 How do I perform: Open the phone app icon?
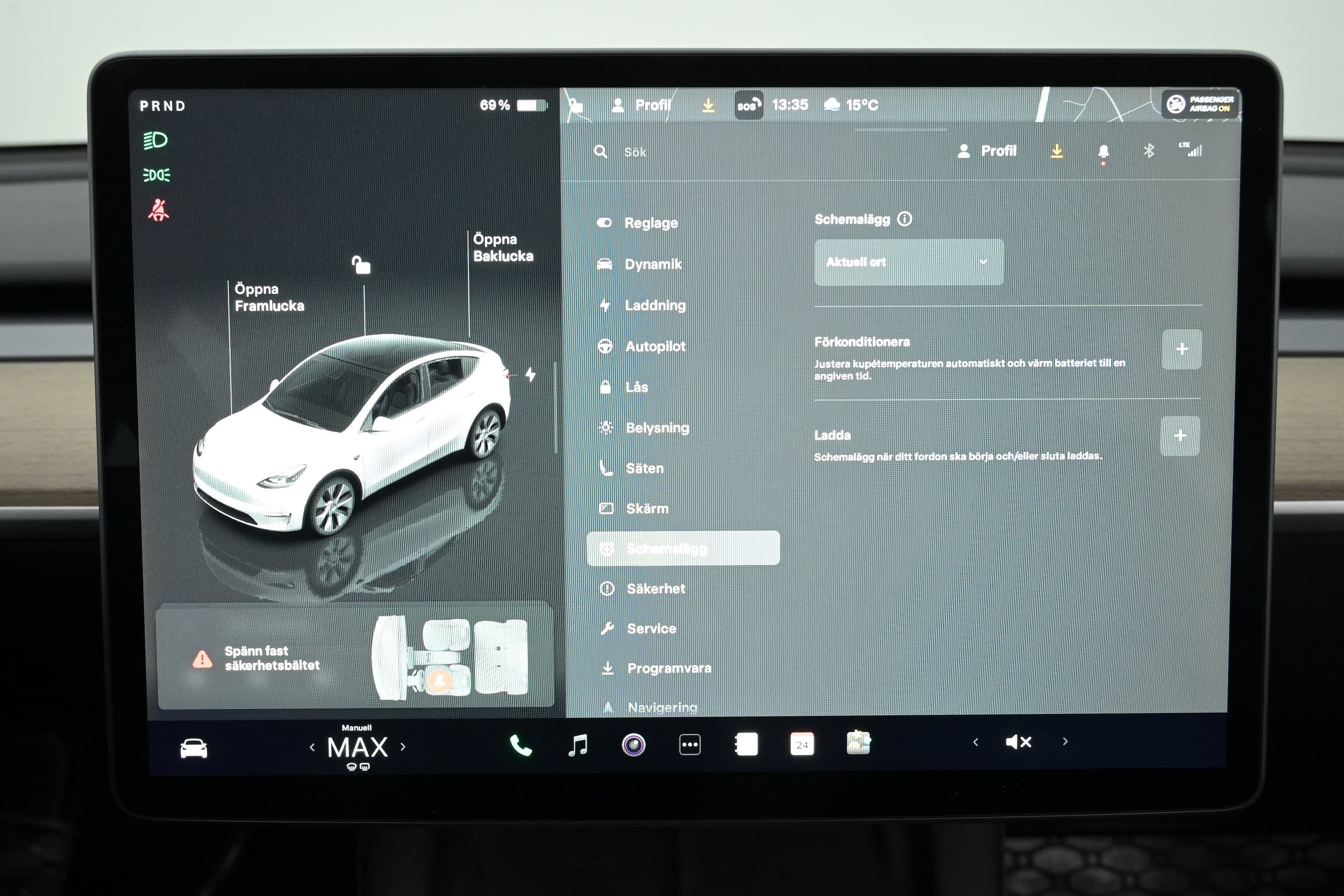(520, 745)
